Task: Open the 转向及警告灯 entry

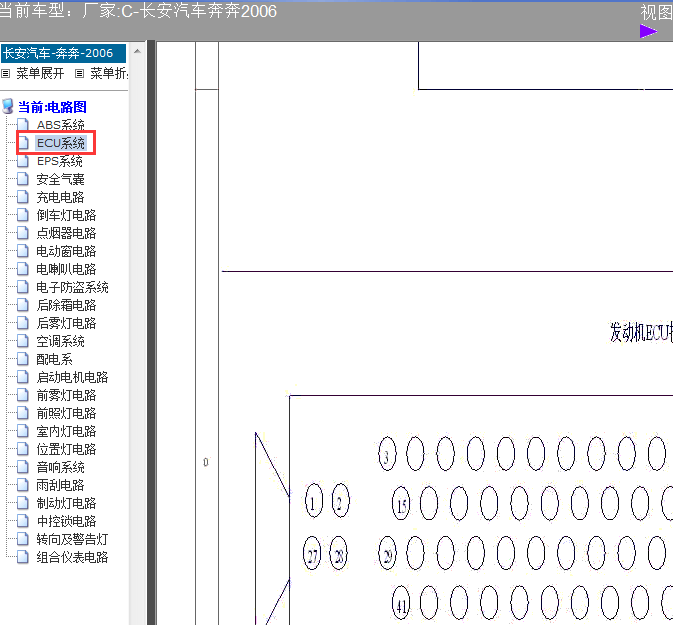Action: click(73, 540)
